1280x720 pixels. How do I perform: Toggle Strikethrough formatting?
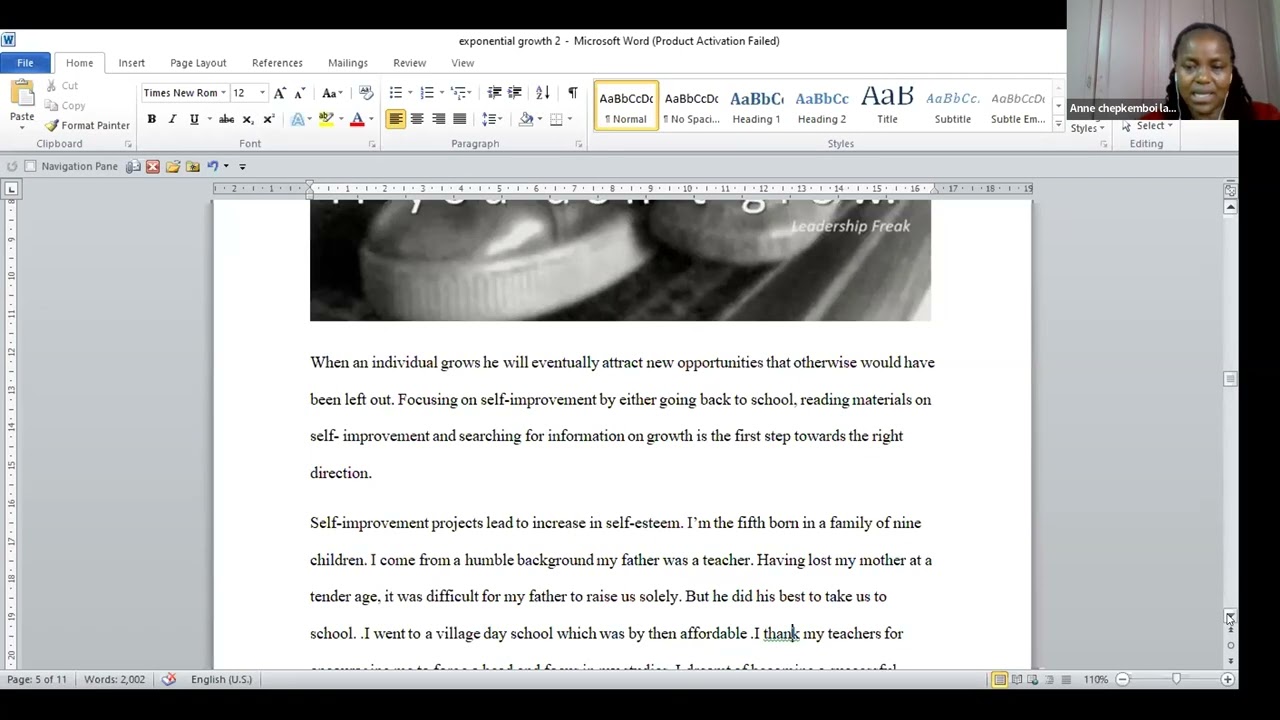click(x=227, y=119)
